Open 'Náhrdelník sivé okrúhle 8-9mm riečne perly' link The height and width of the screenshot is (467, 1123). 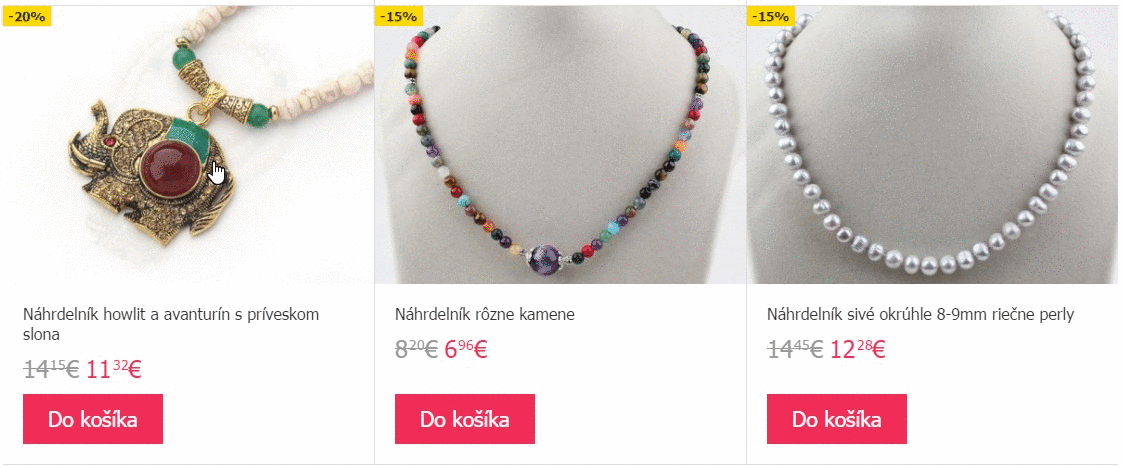click(920, 314)
